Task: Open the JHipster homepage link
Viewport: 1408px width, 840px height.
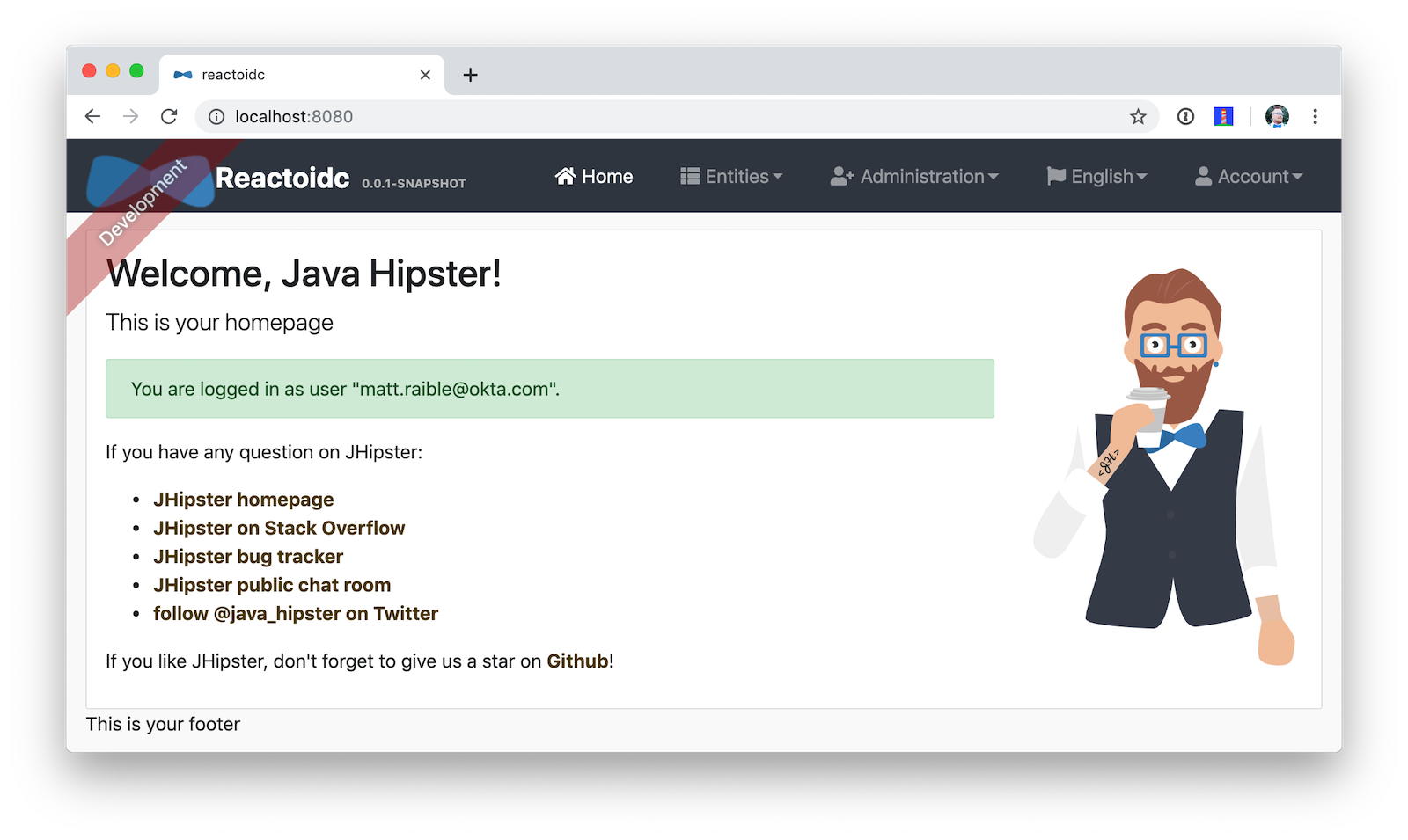Action: coord(243,500)
